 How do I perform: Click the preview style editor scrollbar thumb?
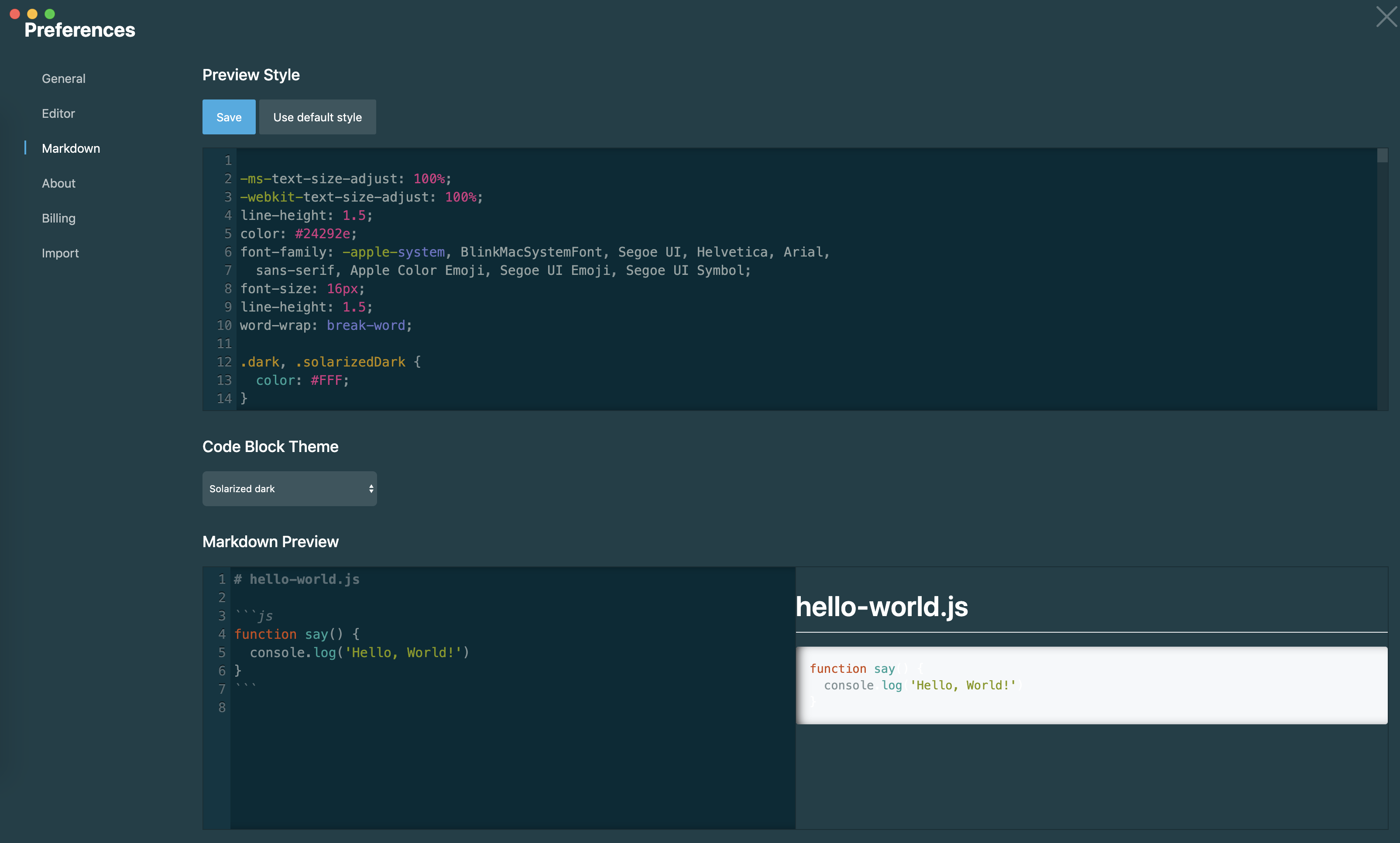click(1383, 156)
